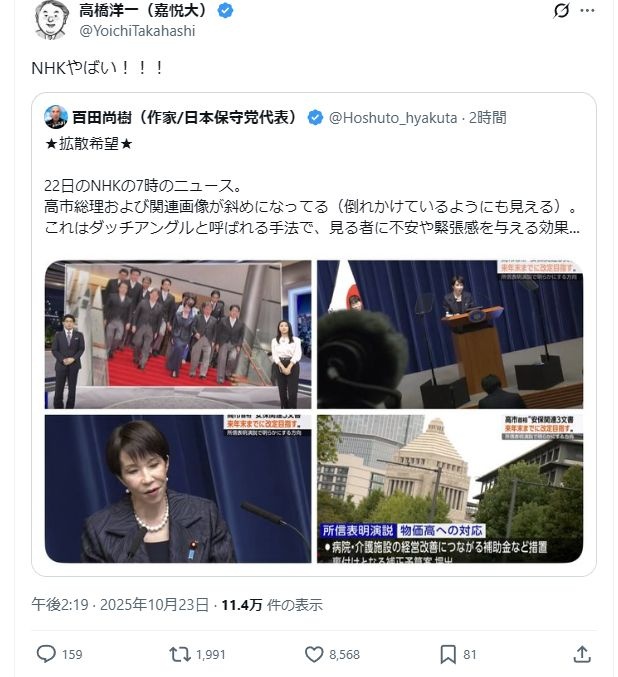This screenshot has height=677, width=618.
Task: Visit the @YoichiTakahashi handle link
Action: click(137, 31)
